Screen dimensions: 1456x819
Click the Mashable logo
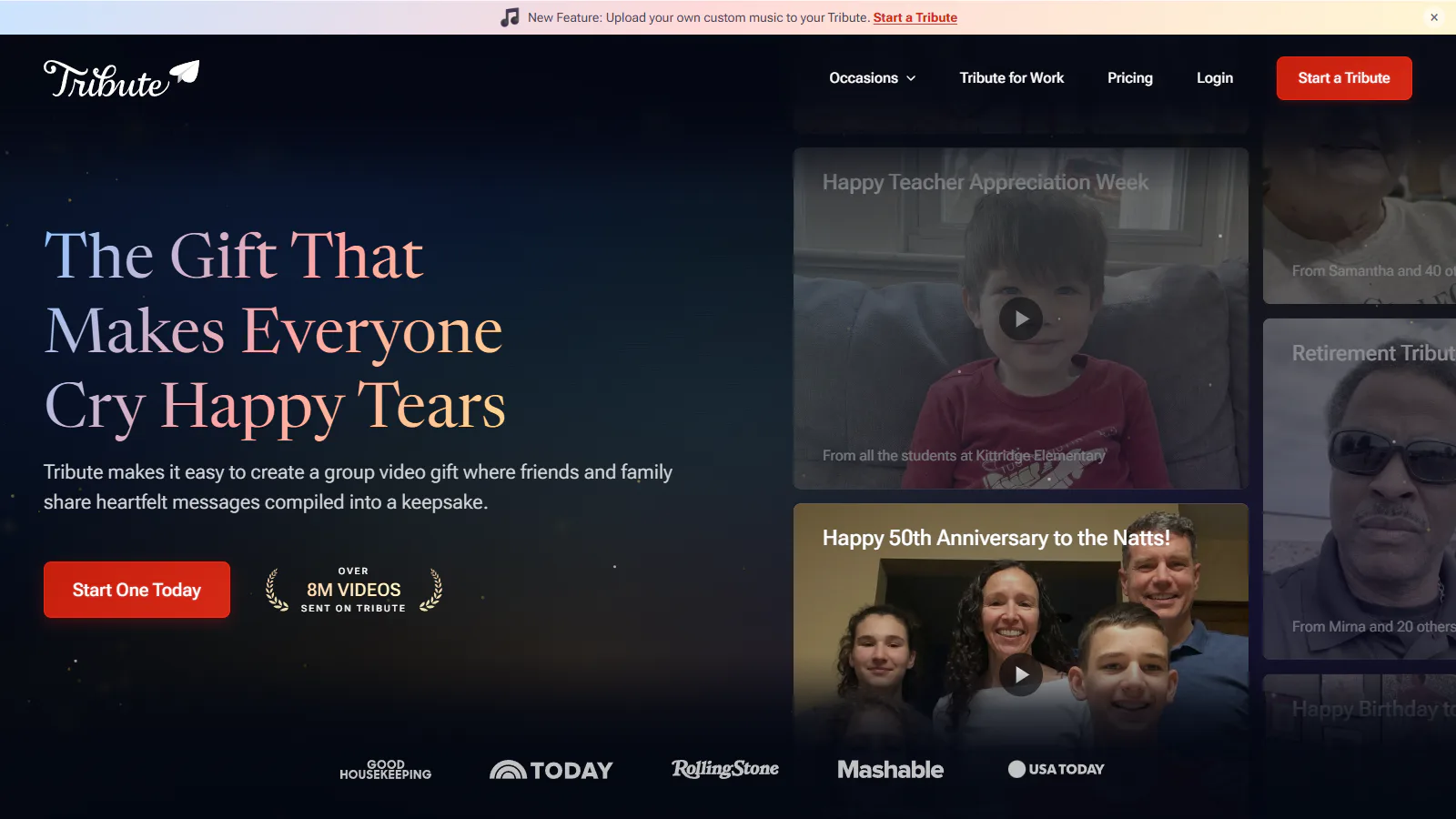890,770
